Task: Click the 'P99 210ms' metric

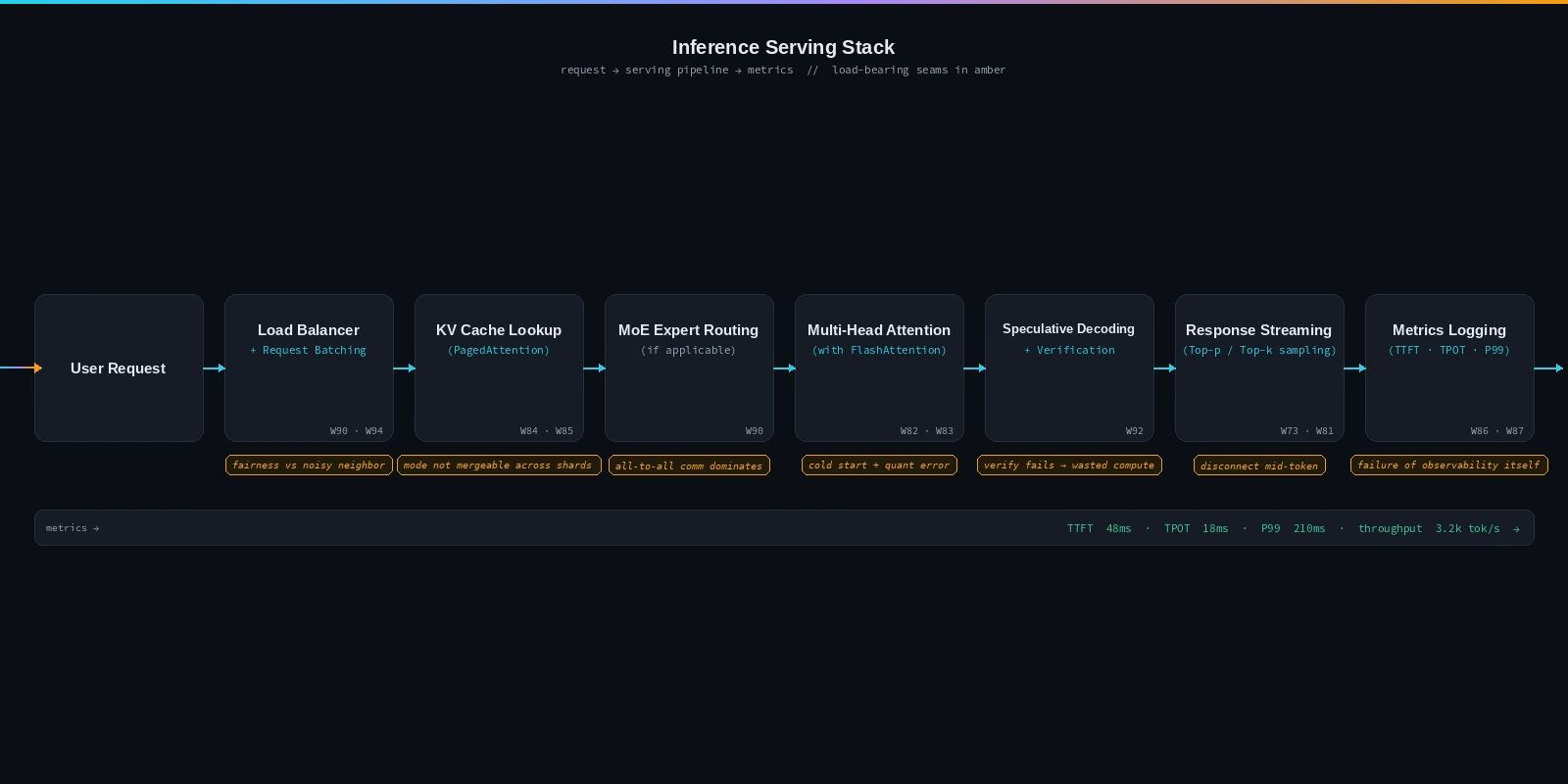Action: (1293, 528)
